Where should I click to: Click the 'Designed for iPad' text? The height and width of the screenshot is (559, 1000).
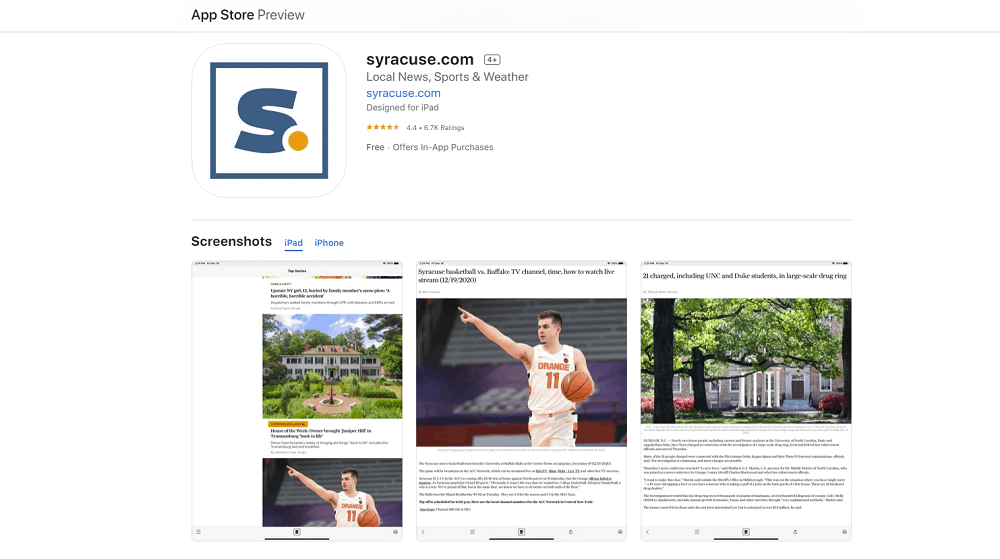[x=402, y=108]
